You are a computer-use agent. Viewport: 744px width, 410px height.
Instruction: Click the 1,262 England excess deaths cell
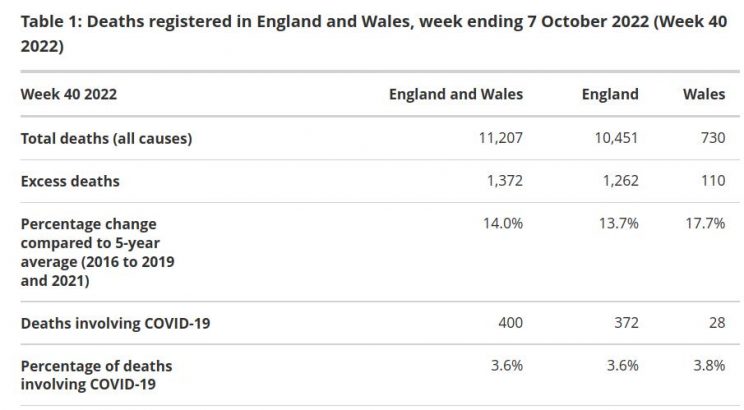click(618, 182)
